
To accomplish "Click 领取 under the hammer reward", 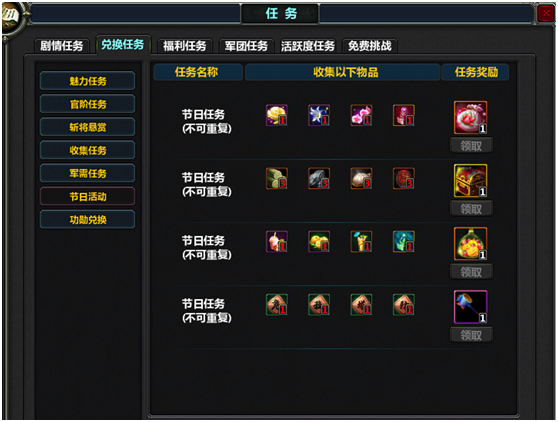I will point(471,335).
